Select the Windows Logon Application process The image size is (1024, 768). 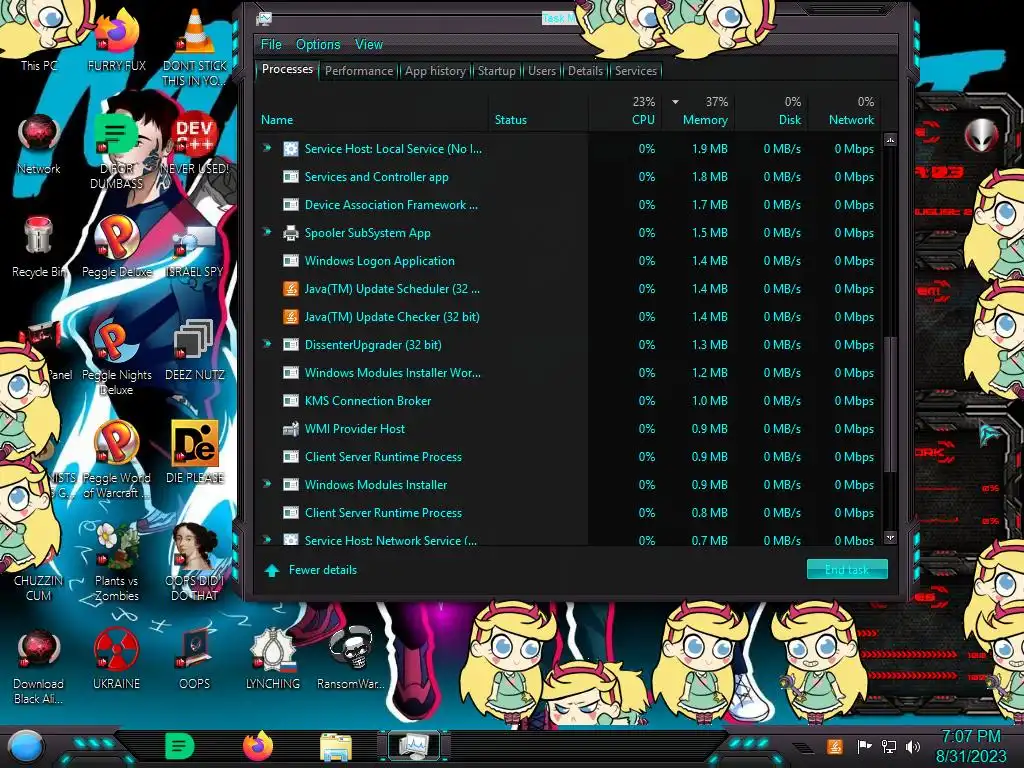click(568, 261)
